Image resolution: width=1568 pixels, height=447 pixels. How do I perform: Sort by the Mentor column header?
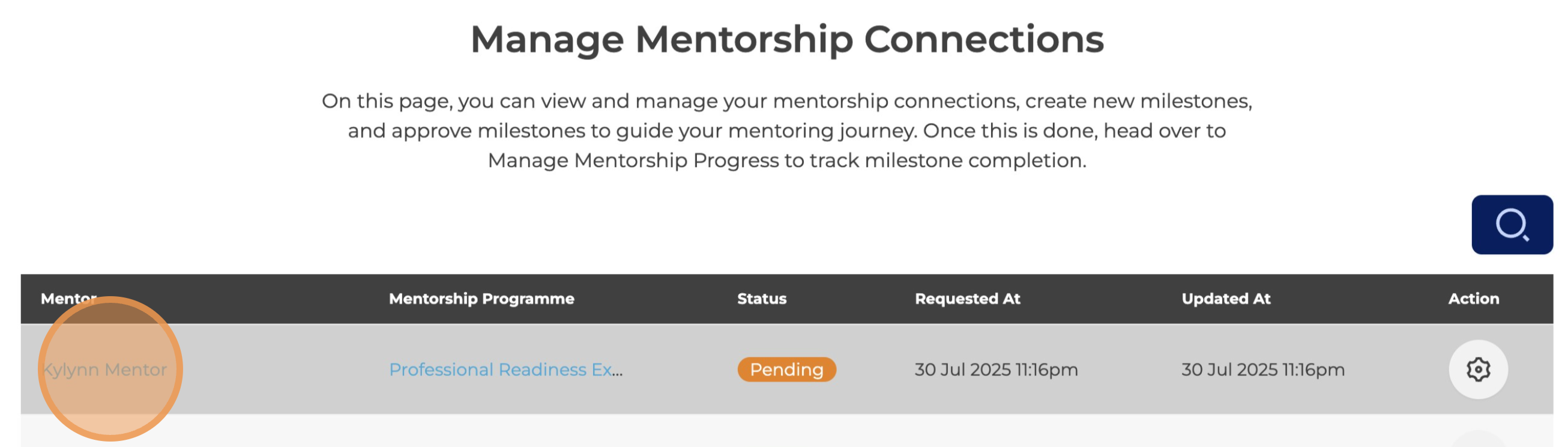tap(68, 299)
